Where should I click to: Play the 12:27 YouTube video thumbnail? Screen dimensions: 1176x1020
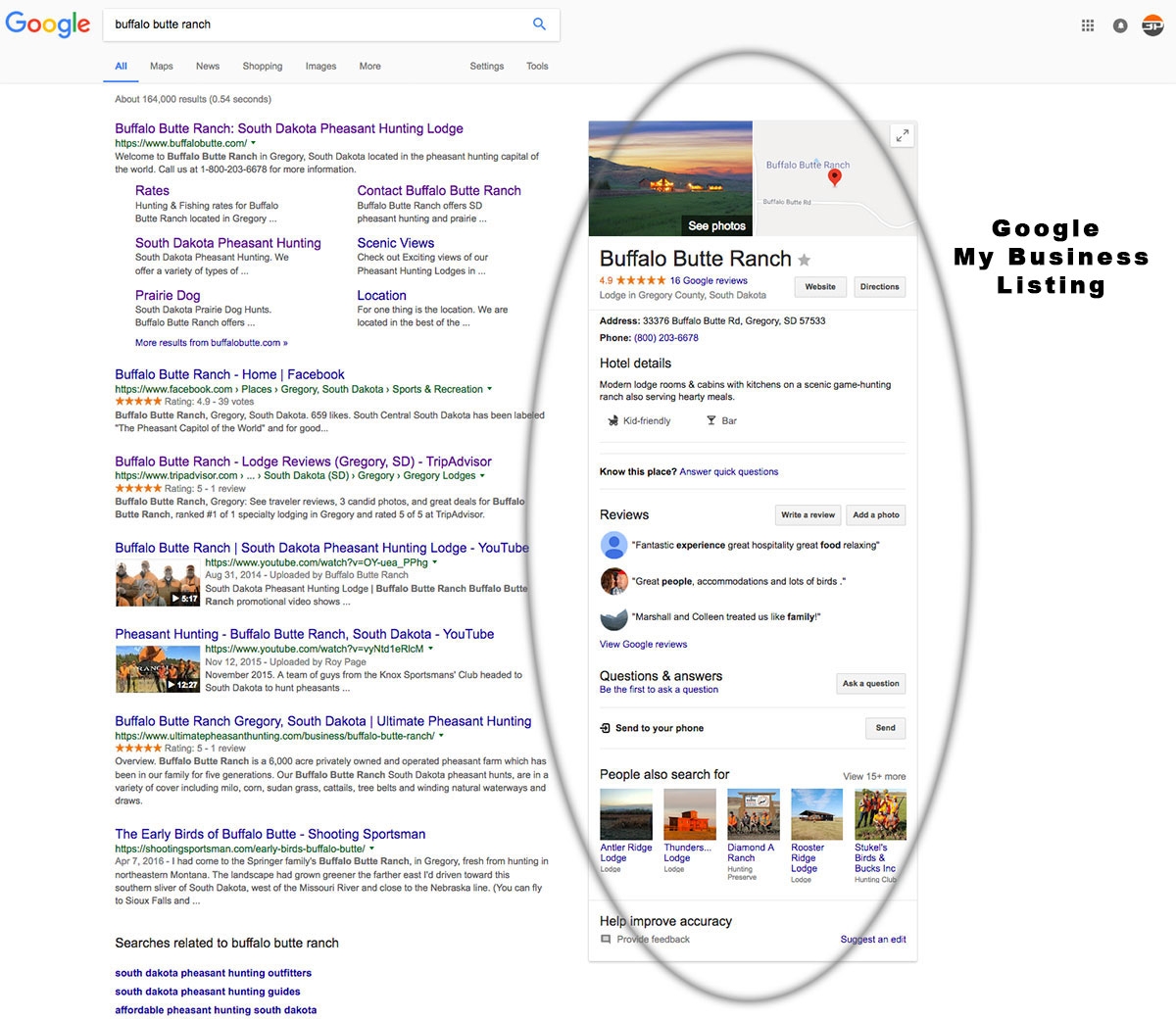[158, 669]
